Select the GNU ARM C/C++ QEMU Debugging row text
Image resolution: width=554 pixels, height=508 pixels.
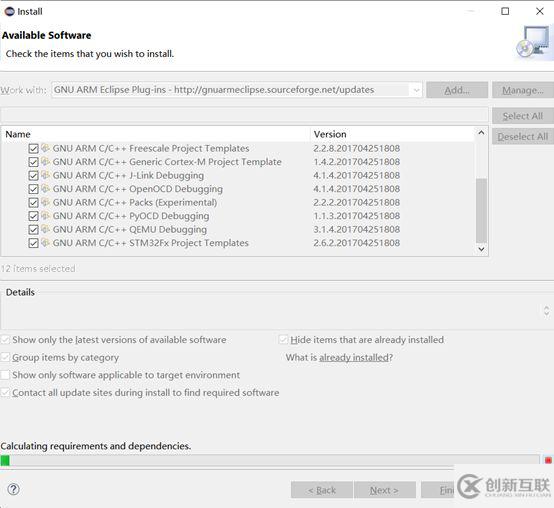tap(130, 230)
